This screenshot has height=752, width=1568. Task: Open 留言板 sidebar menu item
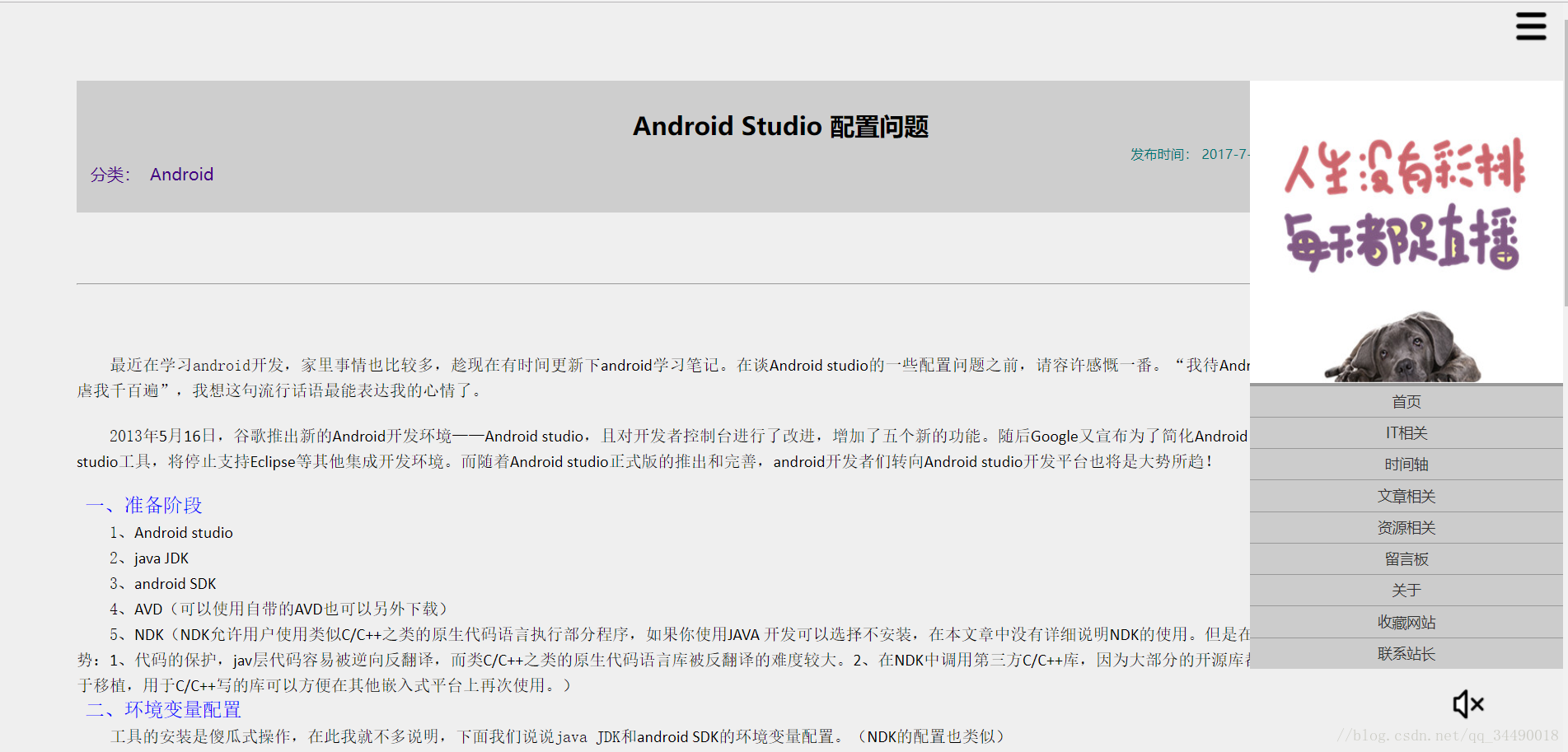[1407, 559]
